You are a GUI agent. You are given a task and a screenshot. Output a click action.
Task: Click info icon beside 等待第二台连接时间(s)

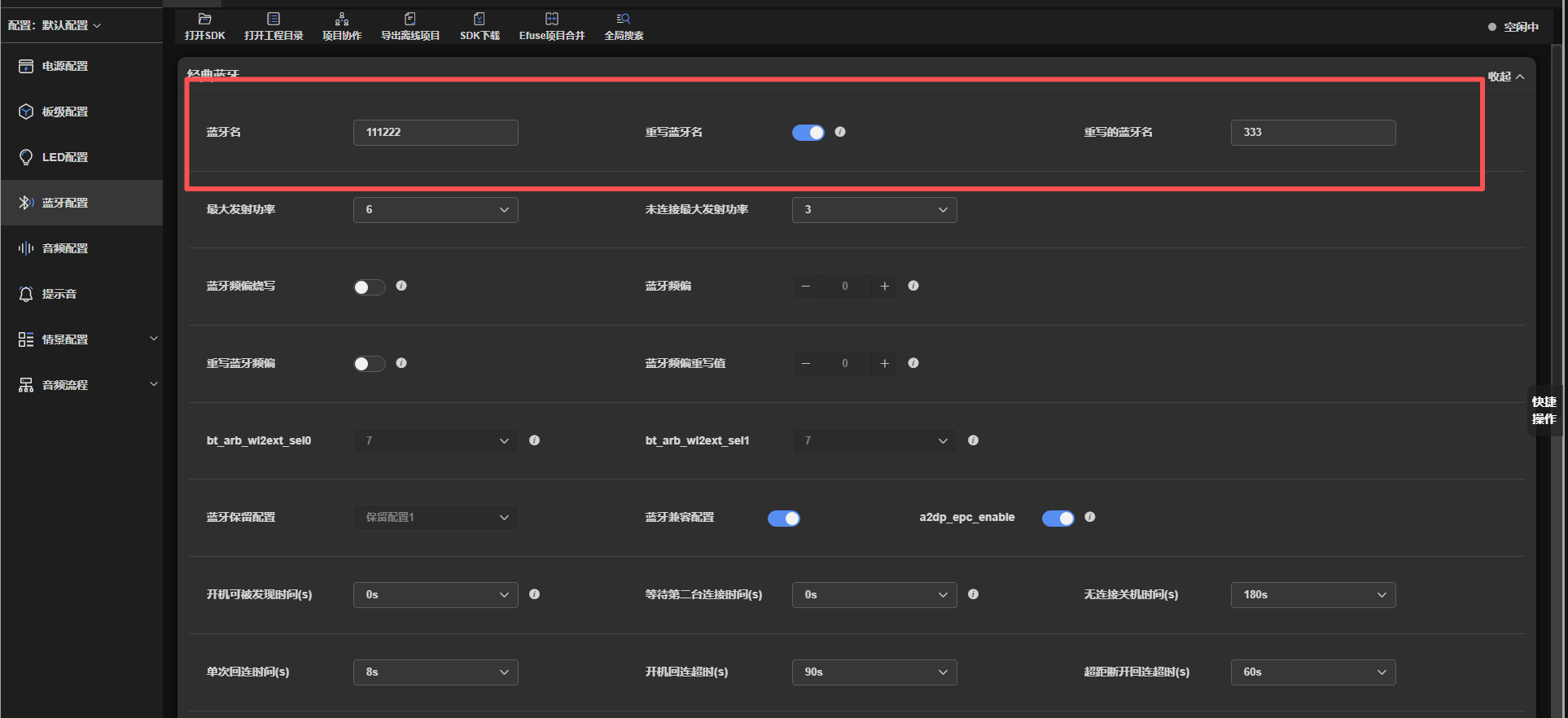tap(973, 594)
